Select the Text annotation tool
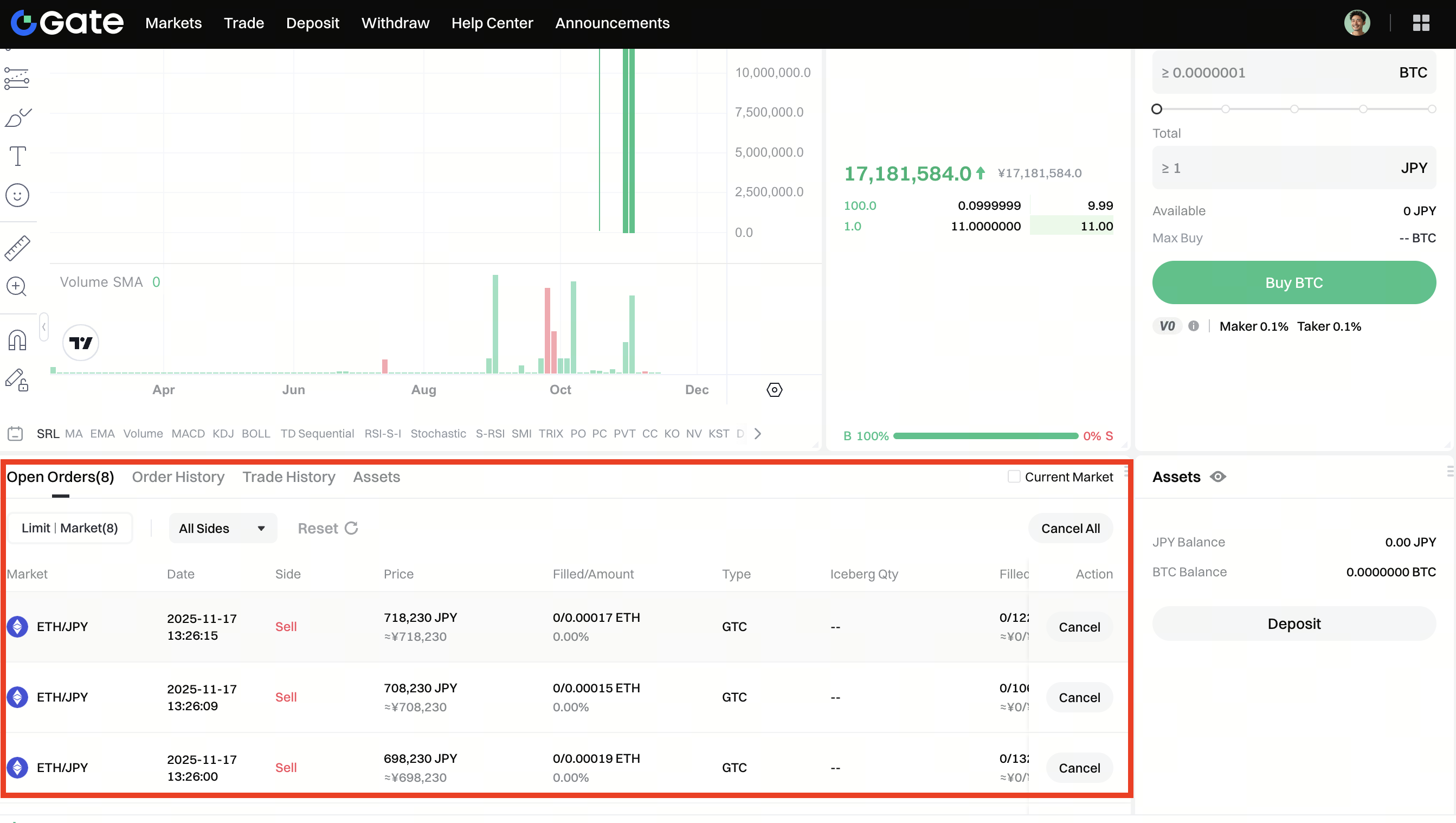Screen dimensions: 1456x823 pyautogui.click(x=17, y=156)
